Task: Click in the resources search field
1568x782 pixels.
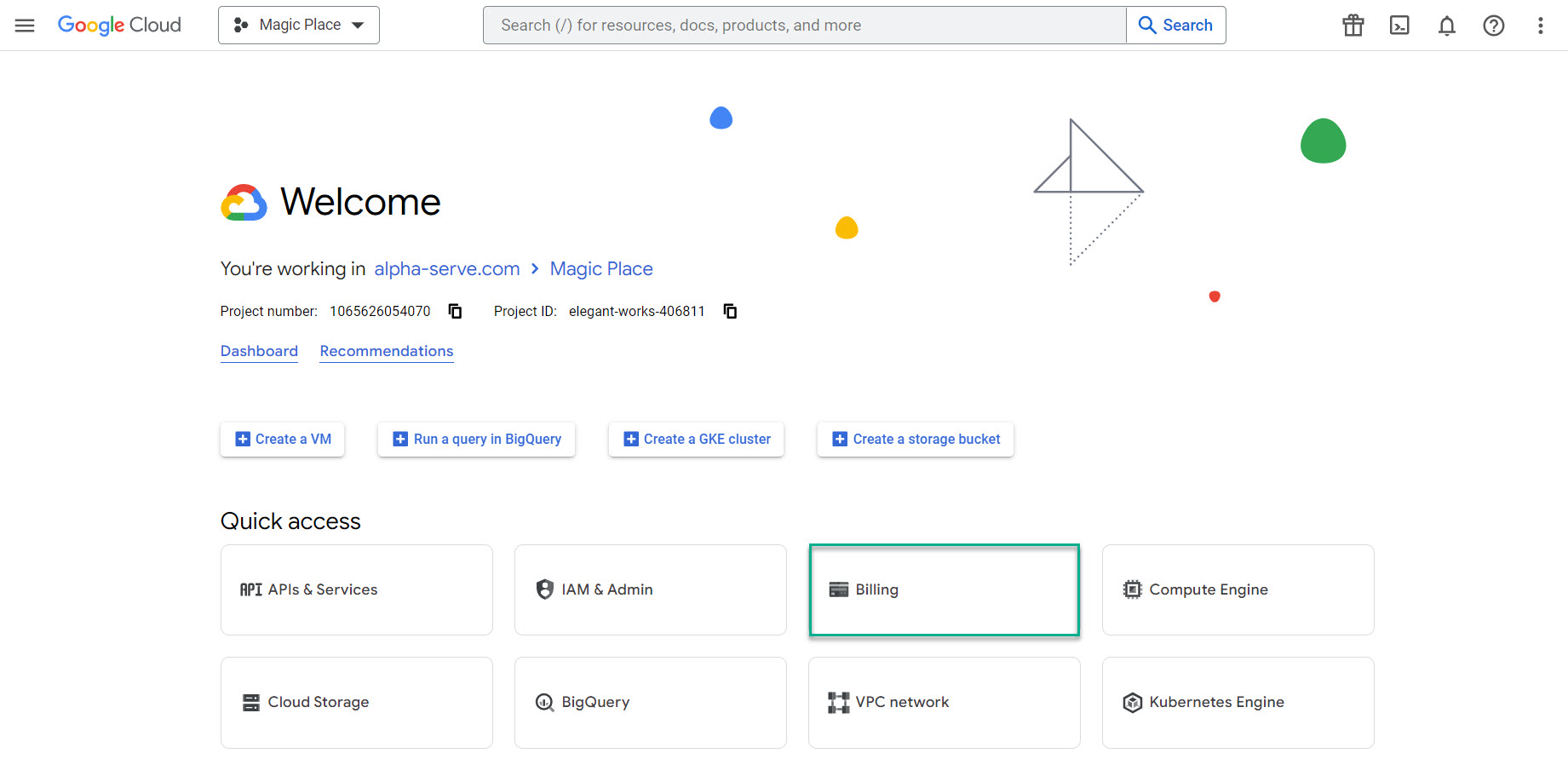Action: tap(804, 26)
